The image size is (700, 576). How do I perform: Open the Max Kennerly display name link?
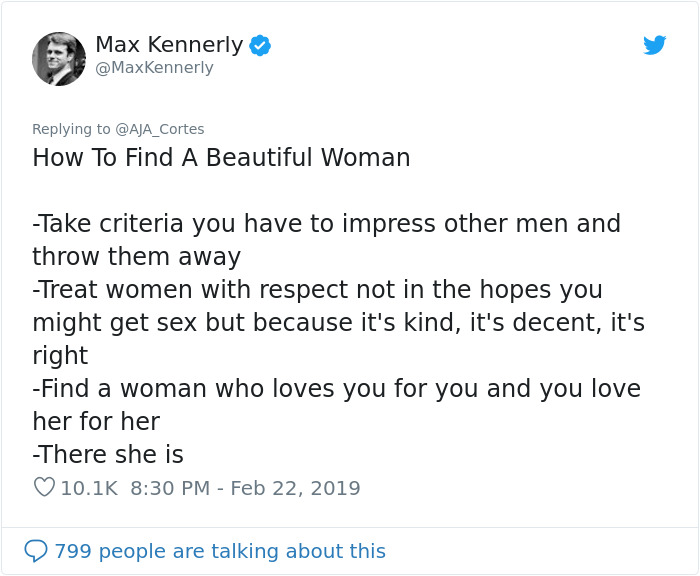coord(169,45)
